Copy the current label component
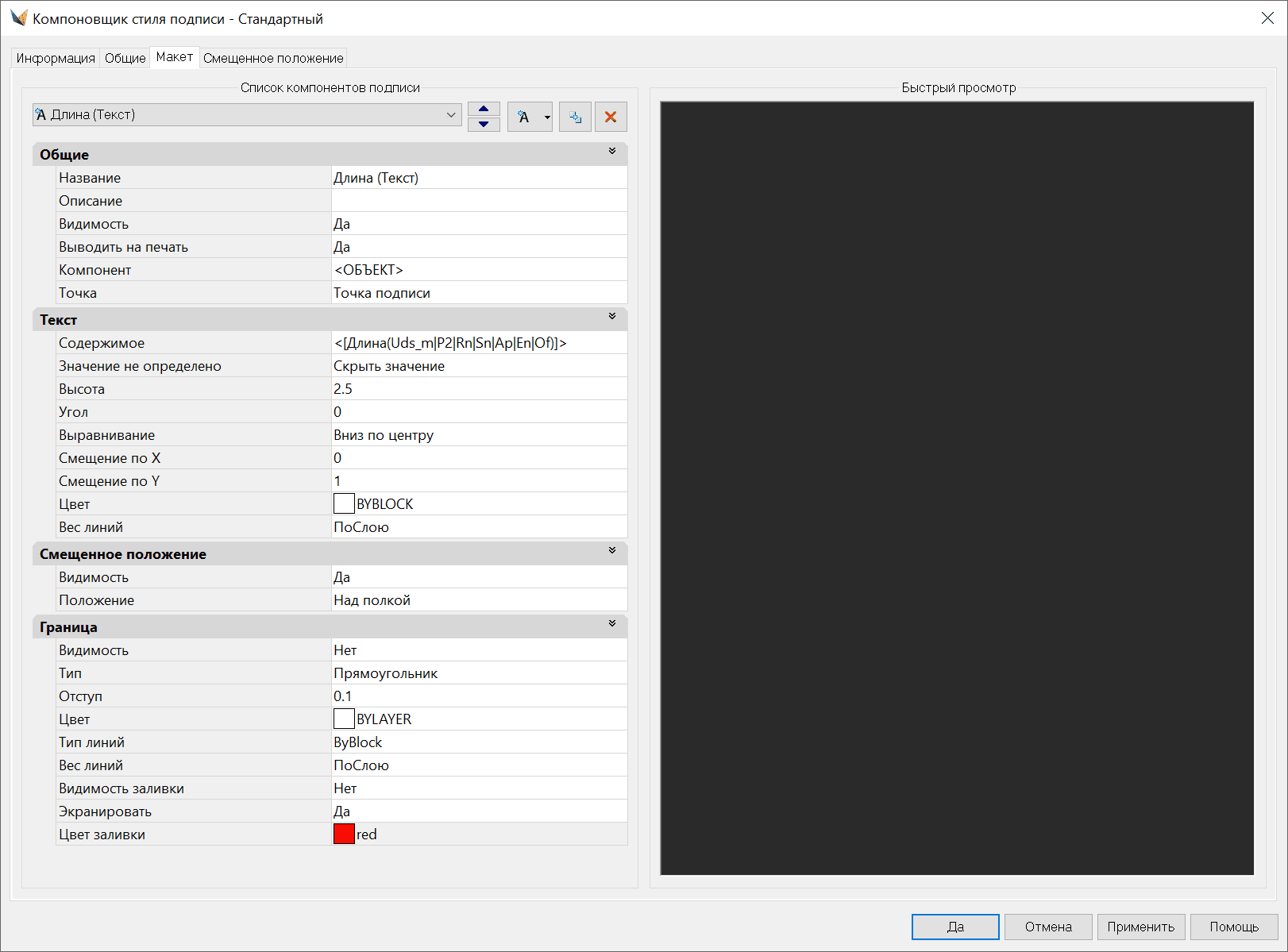The image size is (1288, 952). [x=575, y=117]
